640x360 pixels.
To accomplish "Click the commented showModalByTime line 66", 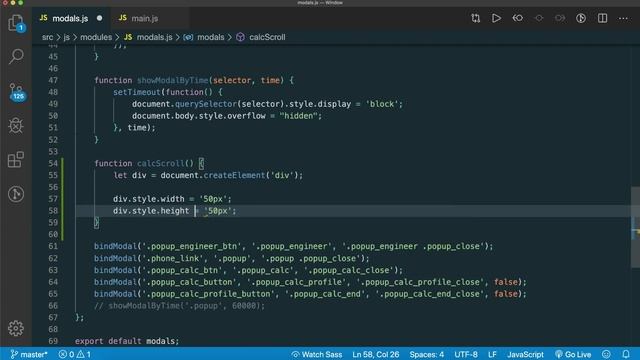I will pos(179,306).
